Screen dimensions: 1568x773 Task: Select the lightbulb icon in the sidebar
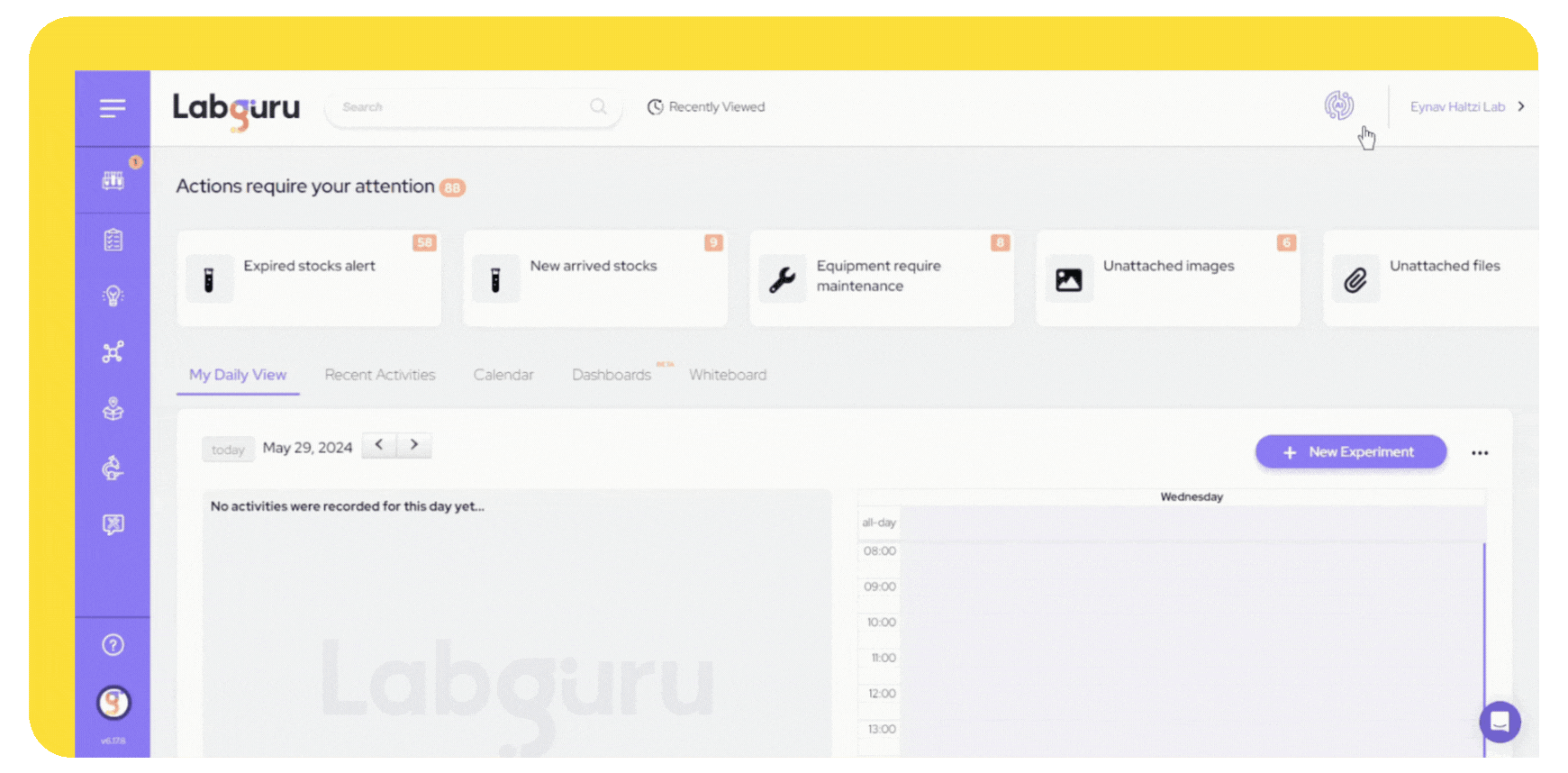tap(113, 296)
